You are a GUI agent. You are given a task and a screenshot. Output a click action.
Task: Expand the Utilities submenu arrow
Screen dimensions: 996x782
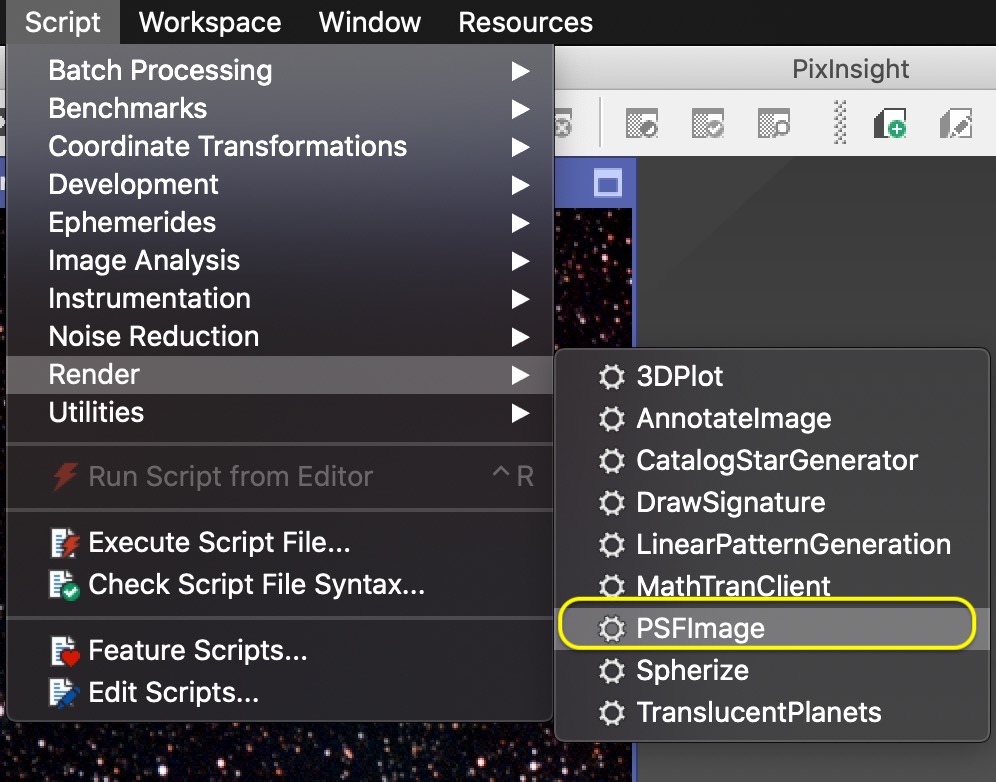pyautogui.click(x=519, y=412)
